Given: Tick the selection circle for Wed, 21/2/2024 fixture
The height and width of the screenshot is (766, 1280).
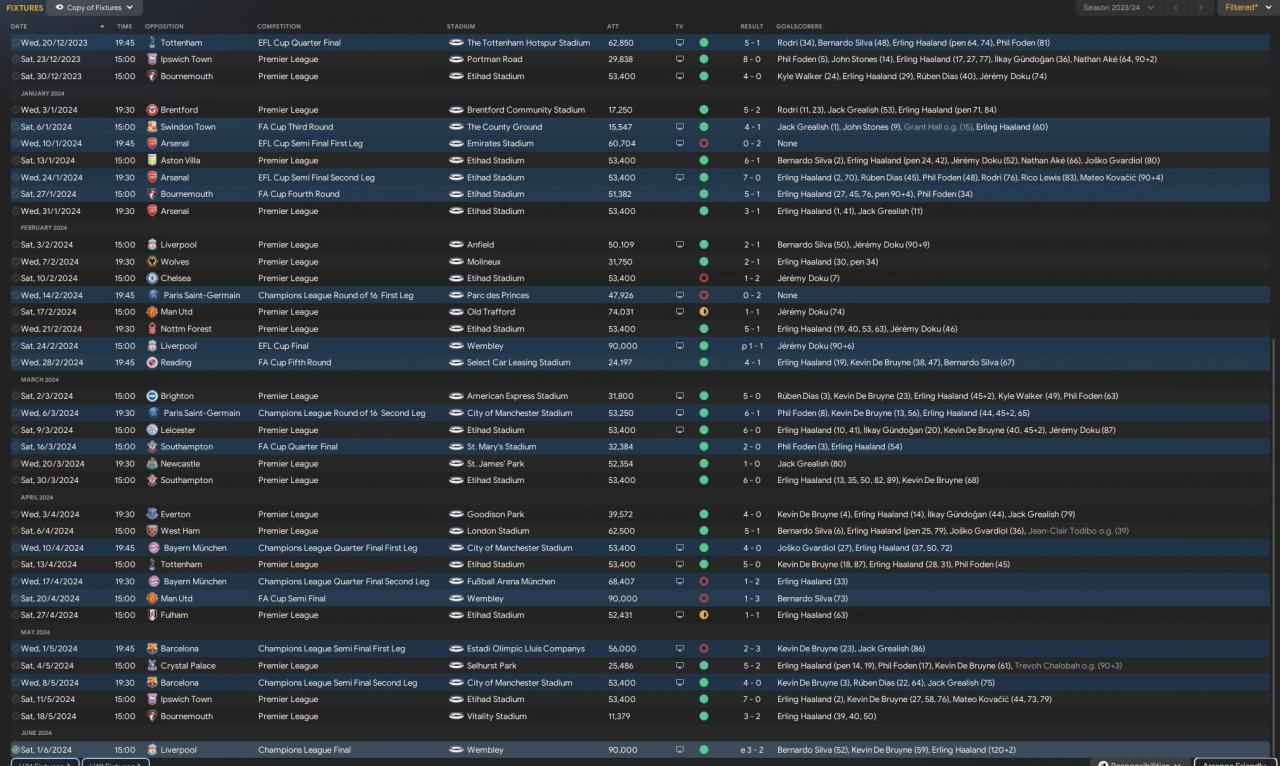Looking at the screenshot, I should [x=15, y=329].
